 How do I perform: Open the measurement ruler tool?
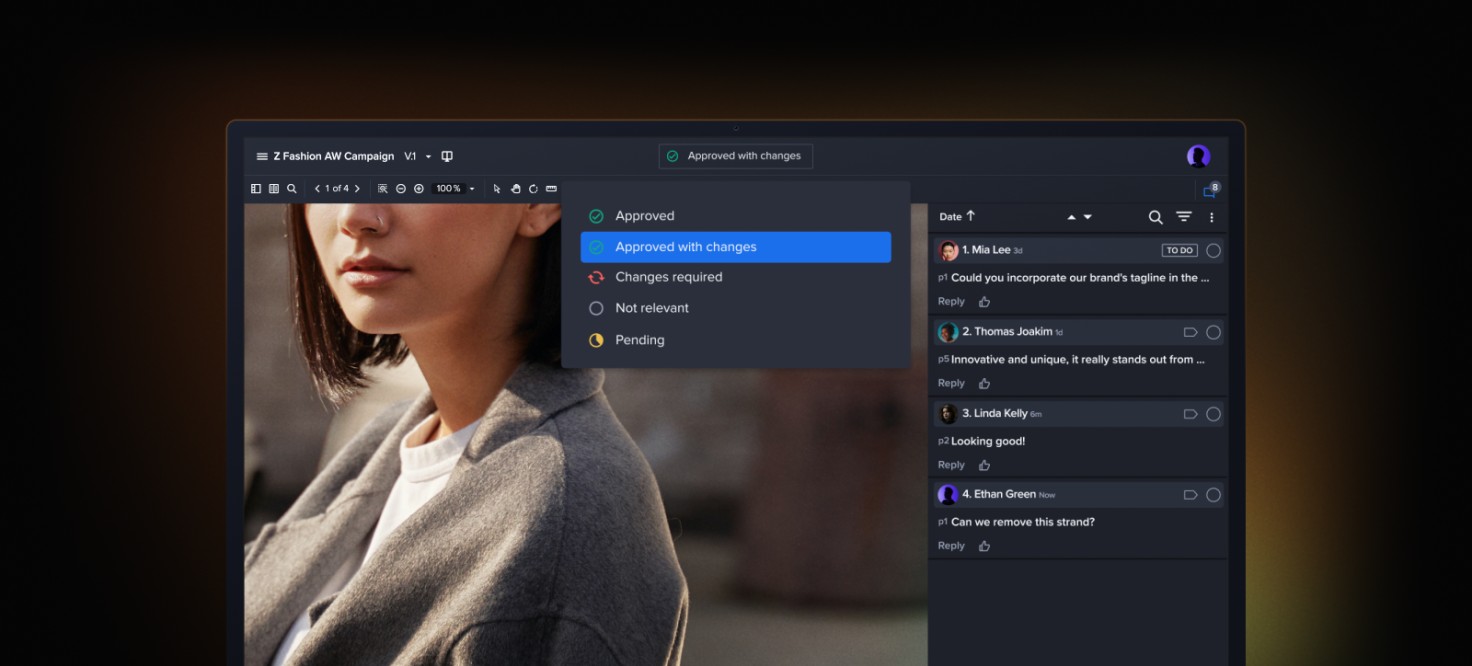point(549,188)
